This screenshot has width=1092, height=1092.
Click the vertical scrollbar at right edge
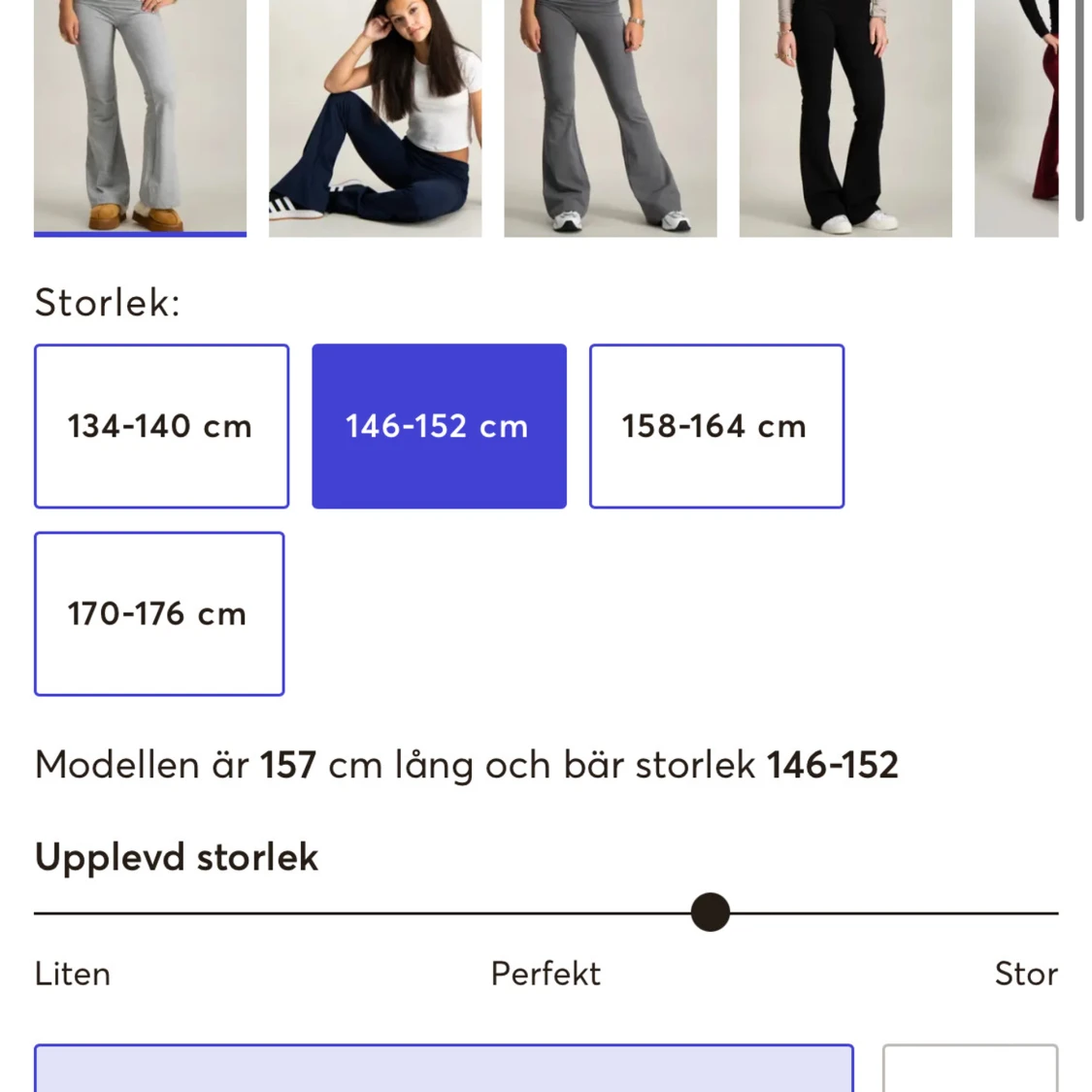click(1079, 110)
